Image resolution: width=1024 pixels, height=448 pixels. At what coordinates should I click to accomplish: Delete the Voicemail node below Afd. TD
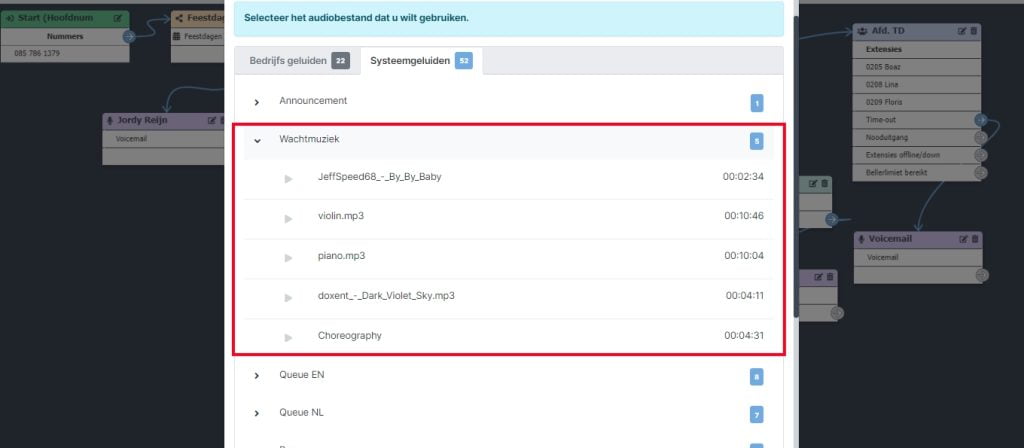point(975,239)
